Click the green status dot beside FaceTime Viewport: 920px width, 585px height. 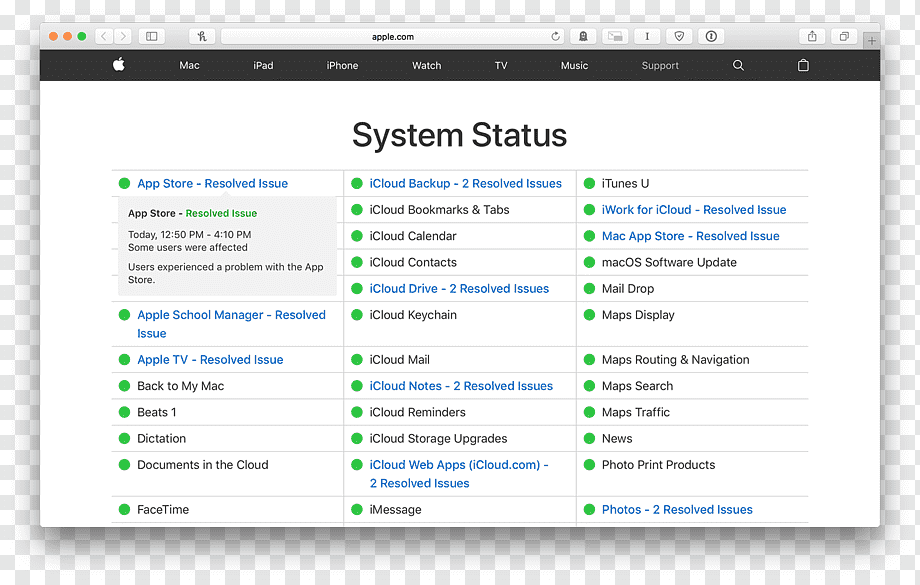124,509
